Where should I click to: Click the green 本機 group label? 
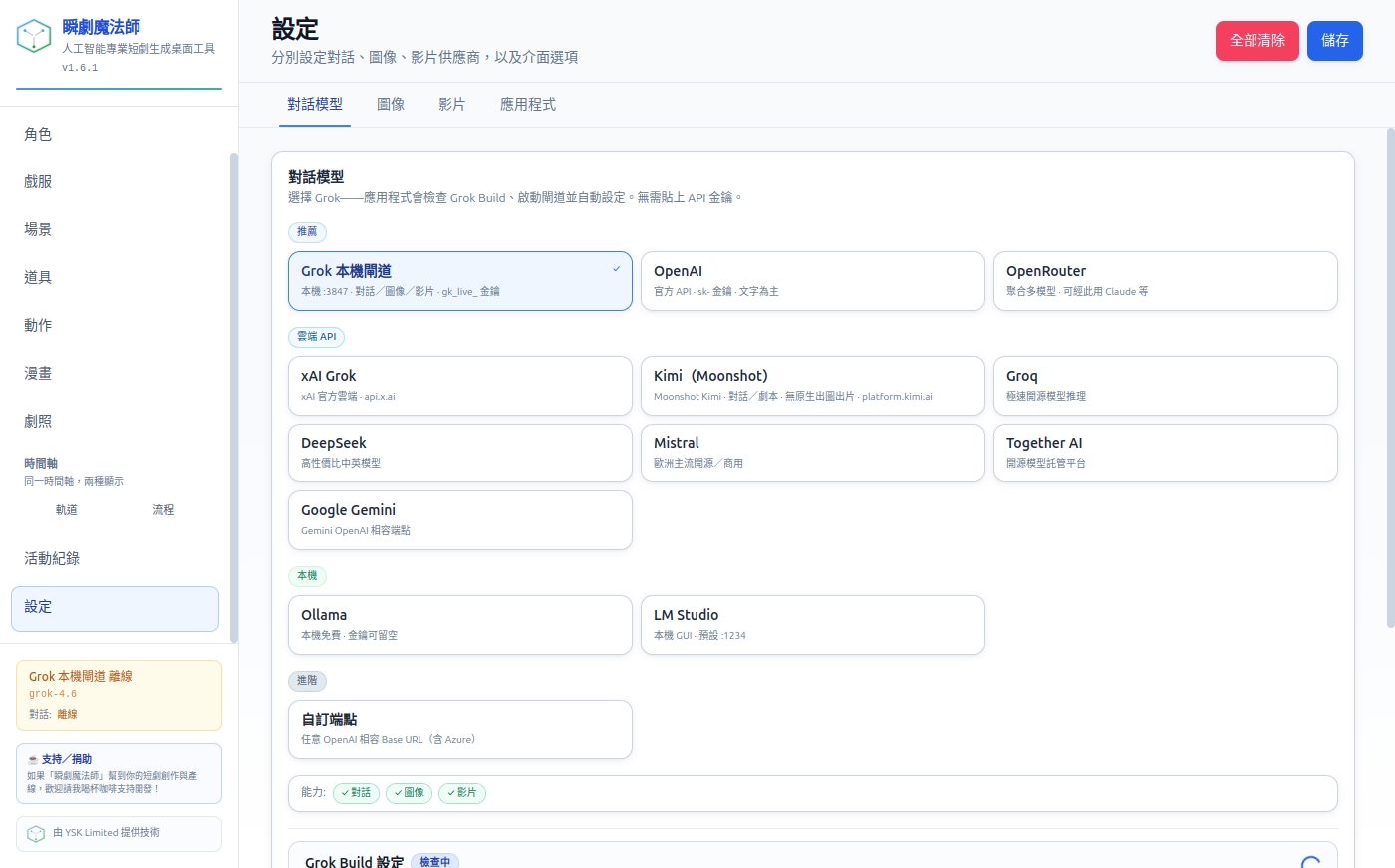(x=307, y=576)
